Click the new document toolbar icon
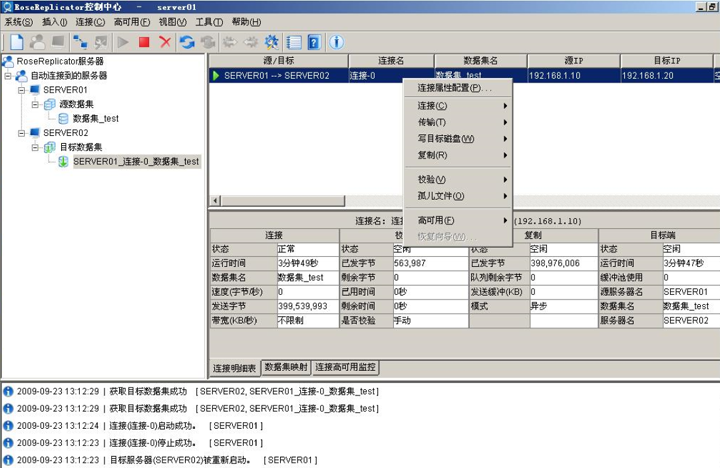Screen dimensions: 720x468 16,42
